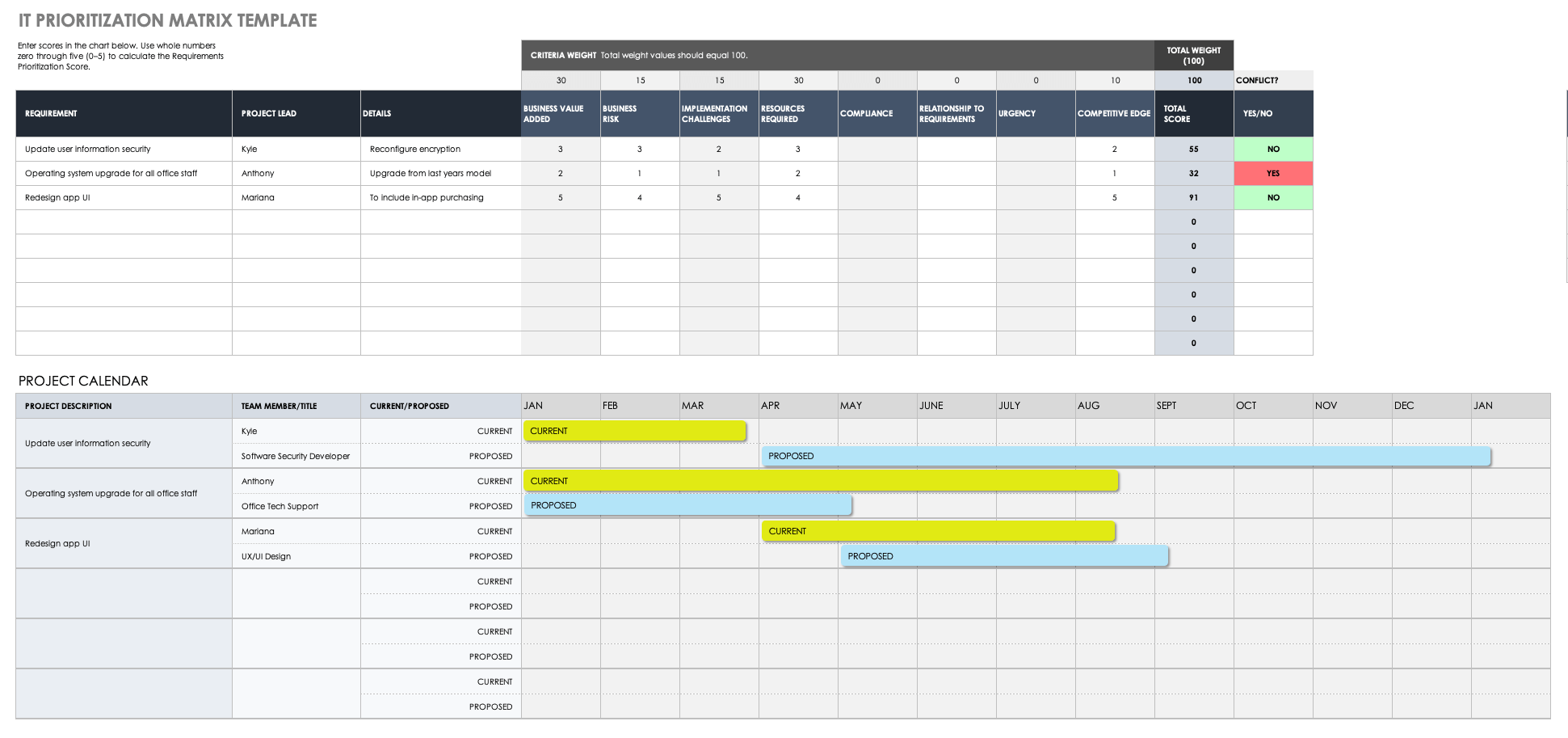Select the Total Weight cell showing 100
The height and width of the screenshot is (738, 1568).
(1194, 80)
